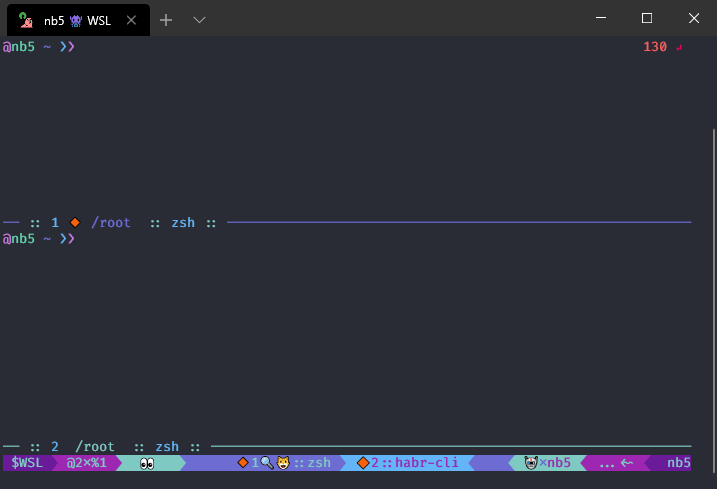Close the terminal window
This screenshot has width=717, height=489.
(694, 18)
